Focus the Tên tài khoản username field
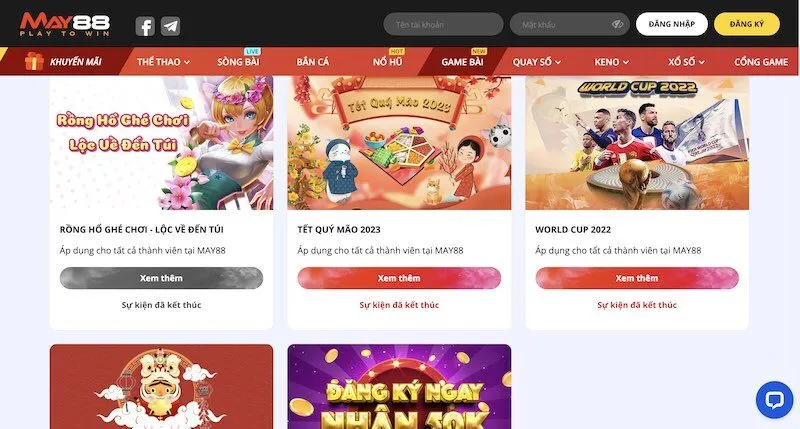The image size is (800, 429). point(443,24)
